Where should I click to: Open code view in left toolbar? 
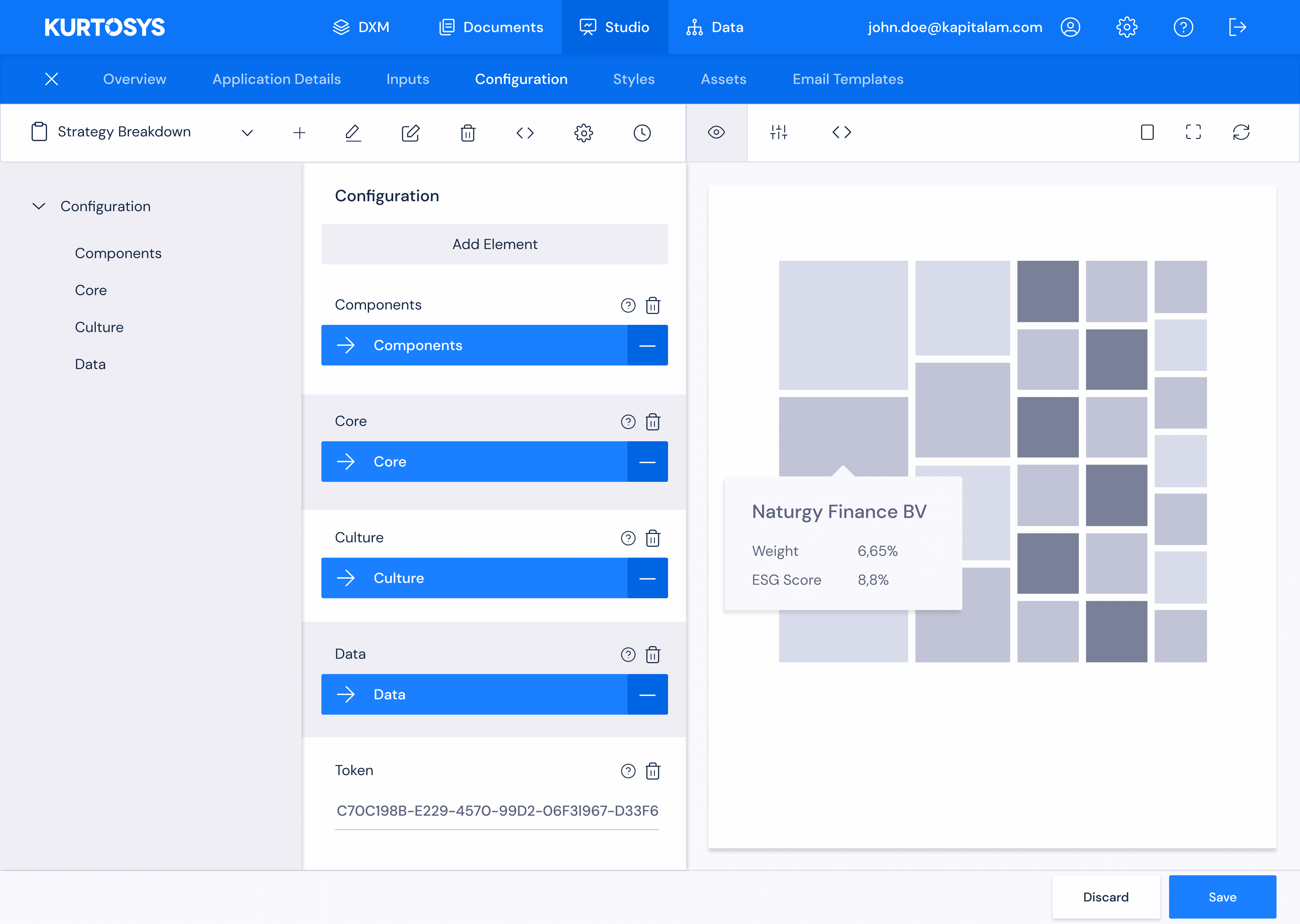click(x=525, y=133)
